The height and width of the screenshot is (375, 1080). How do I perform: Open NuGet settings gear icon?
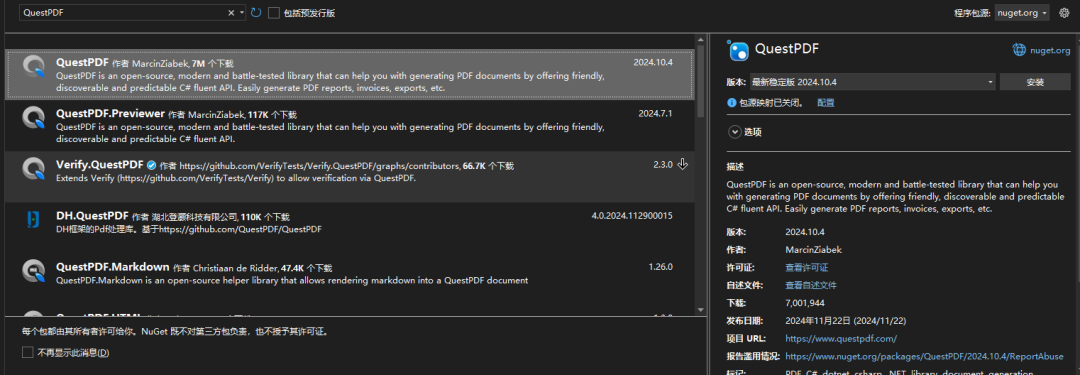(x=1064, y=12)
